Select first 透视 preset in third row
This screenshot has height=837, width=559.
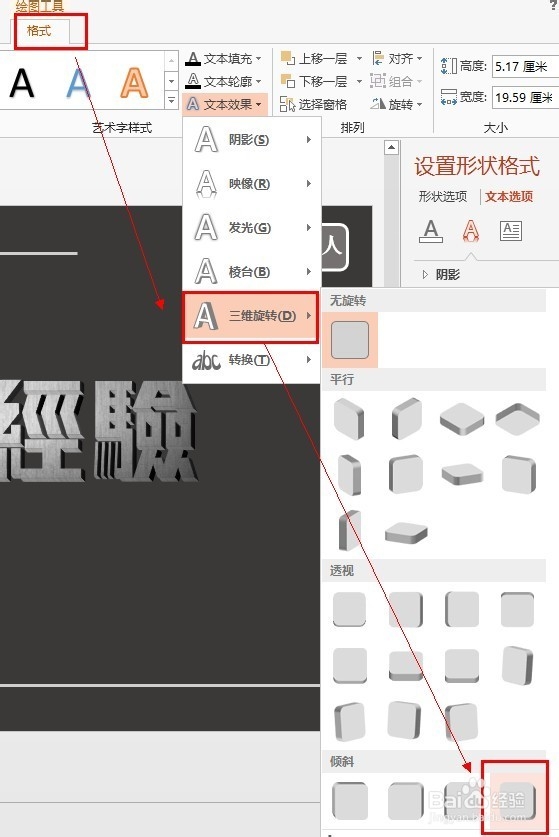coord(350,722)
